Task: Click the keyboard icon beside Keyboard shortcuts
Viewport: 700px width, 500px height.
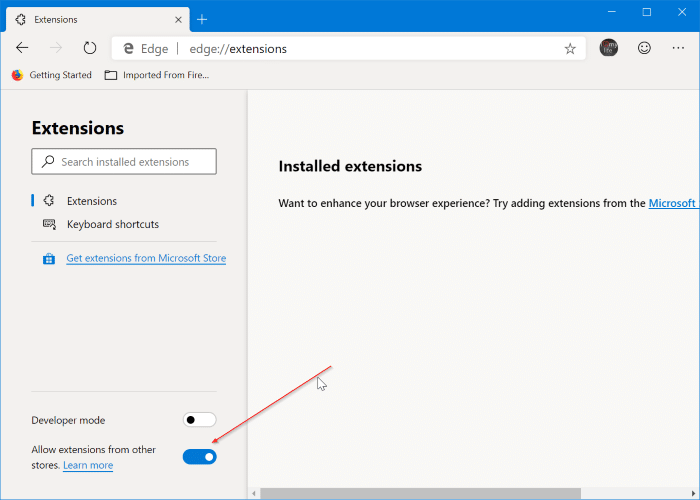Action: [49, 224]
